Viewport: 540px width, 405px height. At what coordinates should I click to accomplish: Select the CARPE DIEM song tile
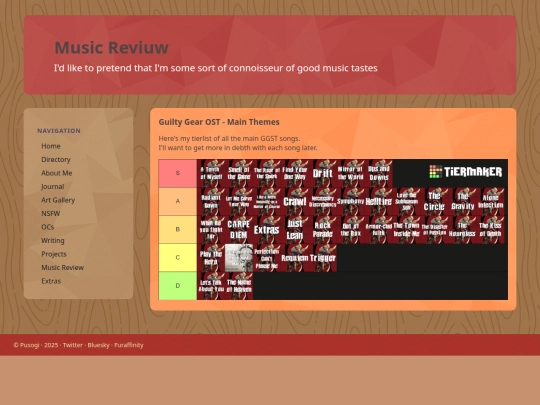tap(239, 230)
